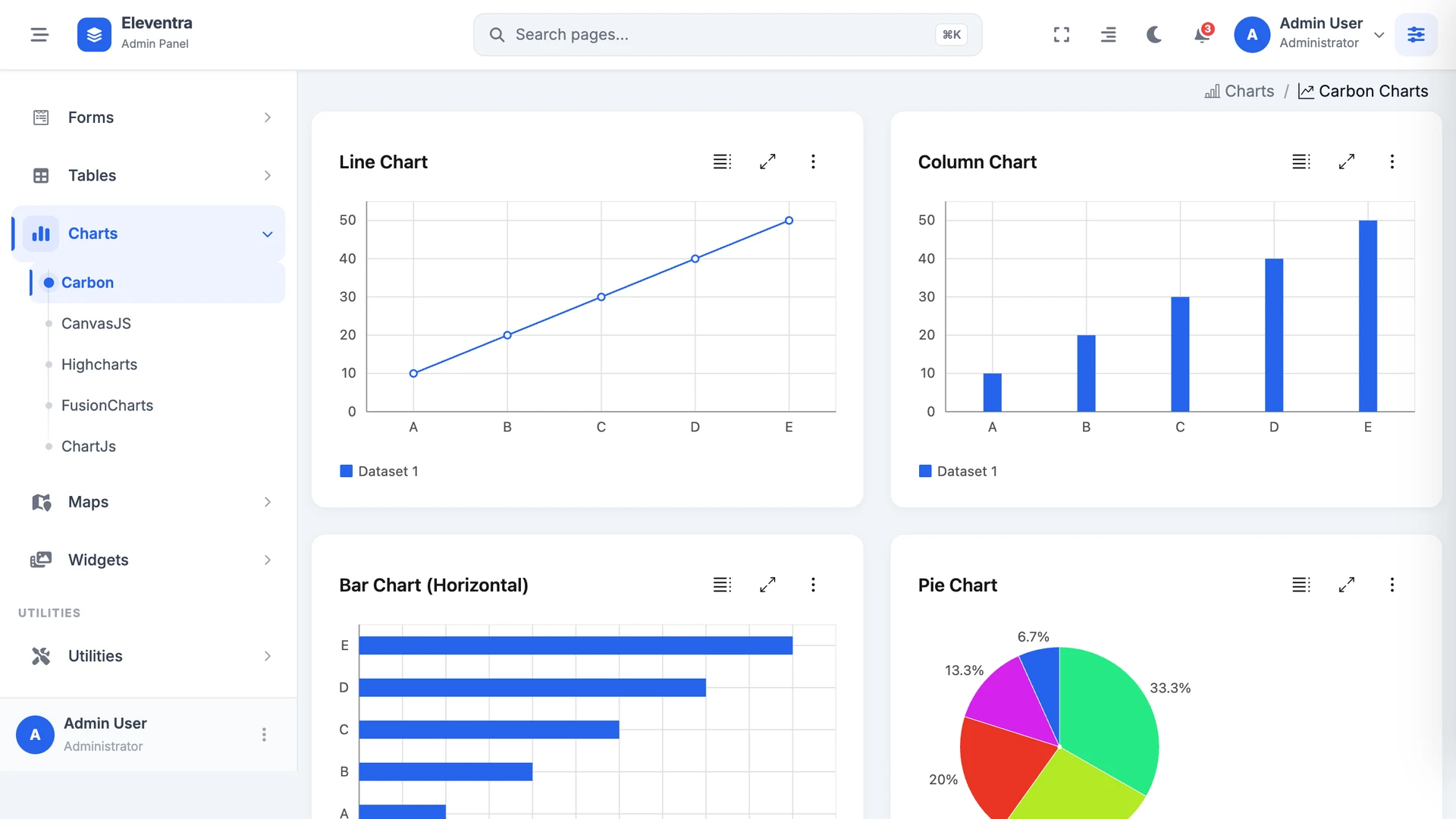Click the Forms sidebar label
Viewport: 1456px width, 819px height.
click(x=91, y=118)
